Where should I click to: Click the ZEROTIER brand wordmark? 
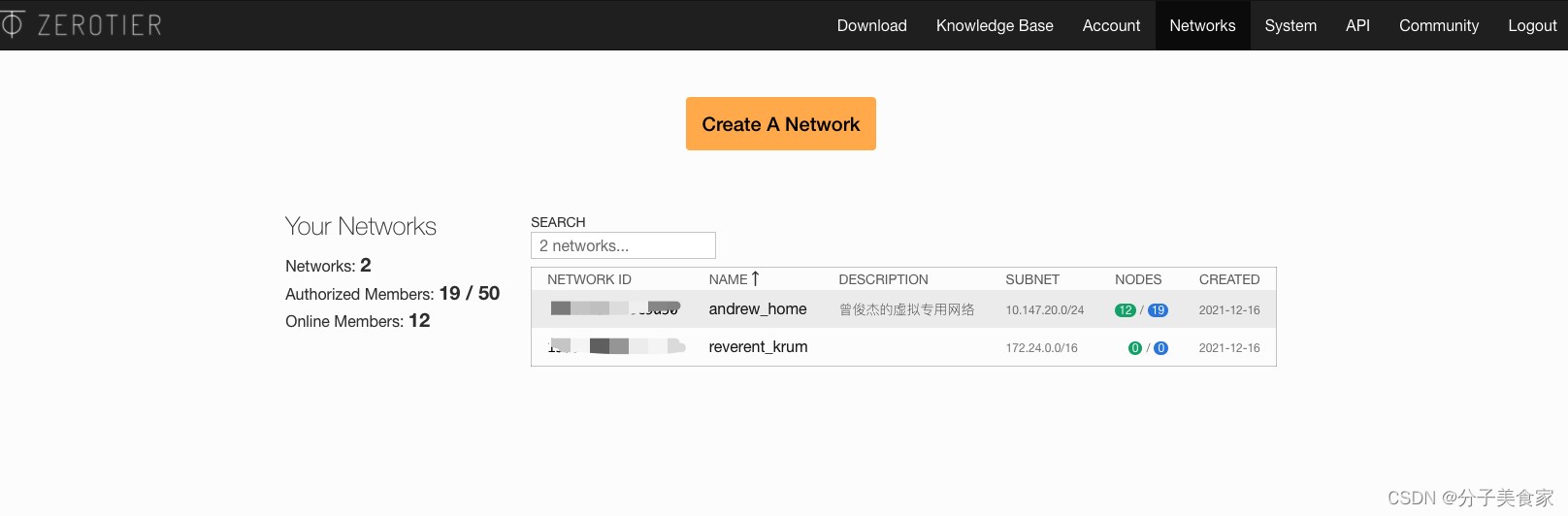click(x=100, y=25)
